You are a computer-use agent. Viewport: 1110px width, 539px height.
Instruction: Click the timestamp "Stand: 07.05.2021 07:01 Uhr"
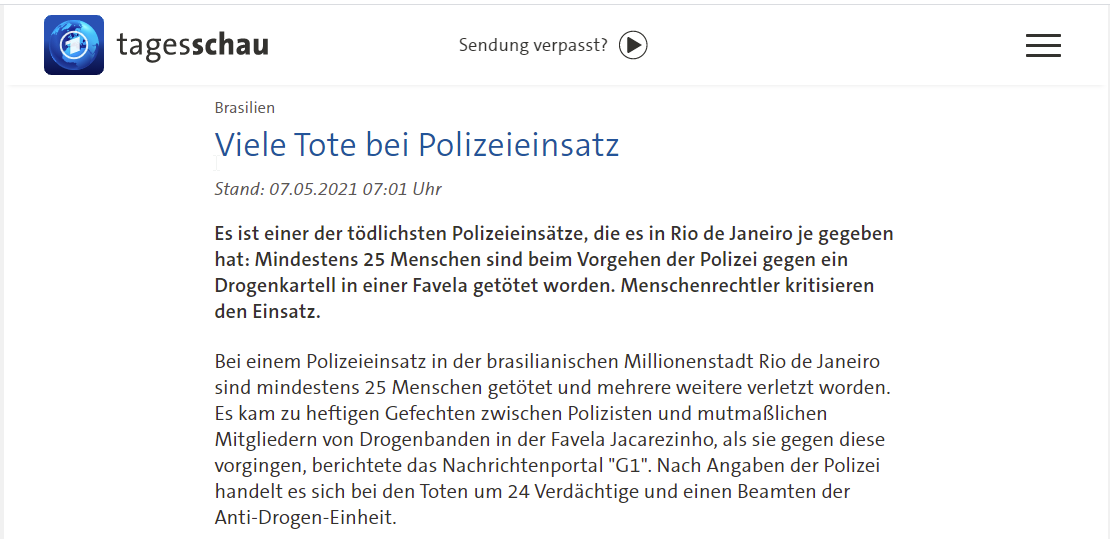pos(328,189)
